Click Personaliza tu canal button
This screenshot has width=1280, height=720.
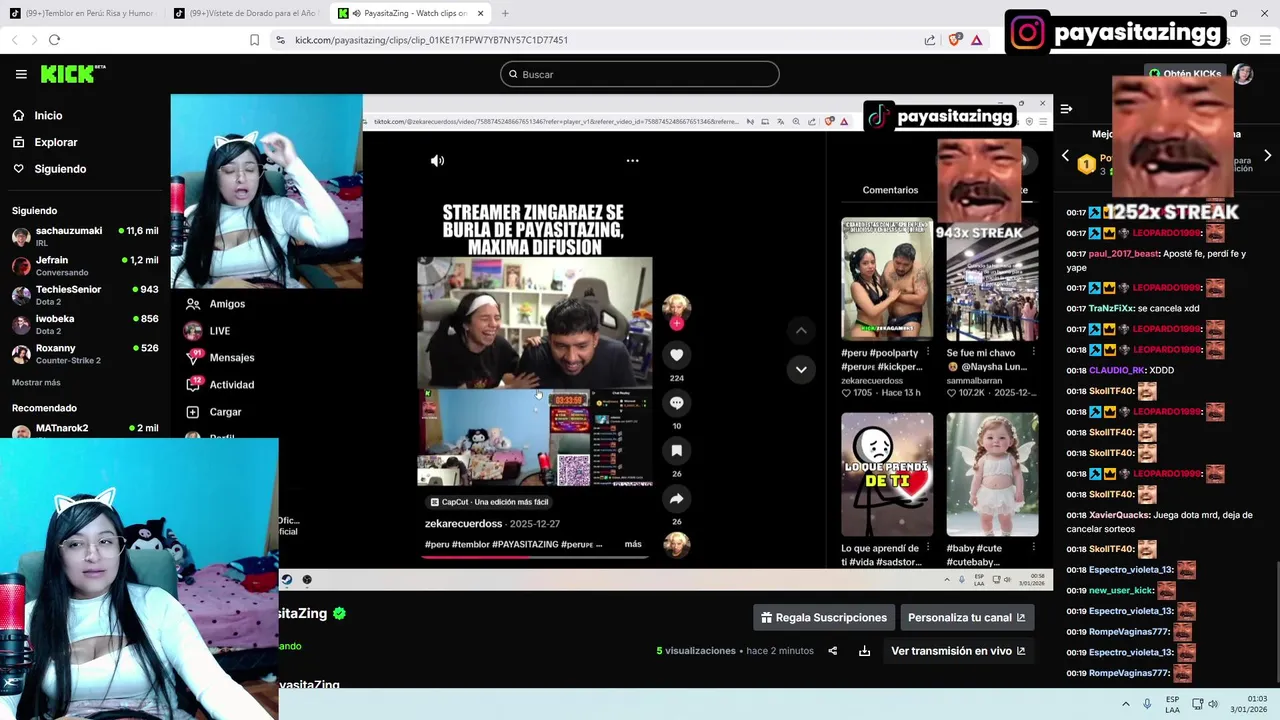(967, 618)
